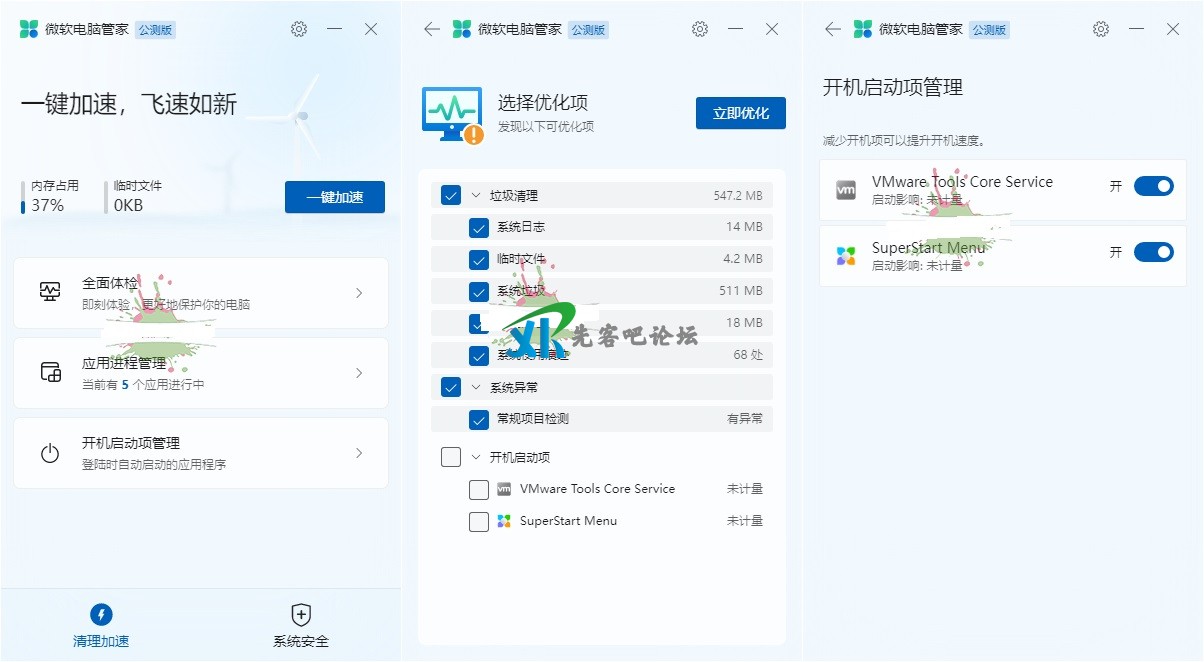Click the 系统安全 shield icon
This screenshot has height=662, width=1204.
(301, 614)
